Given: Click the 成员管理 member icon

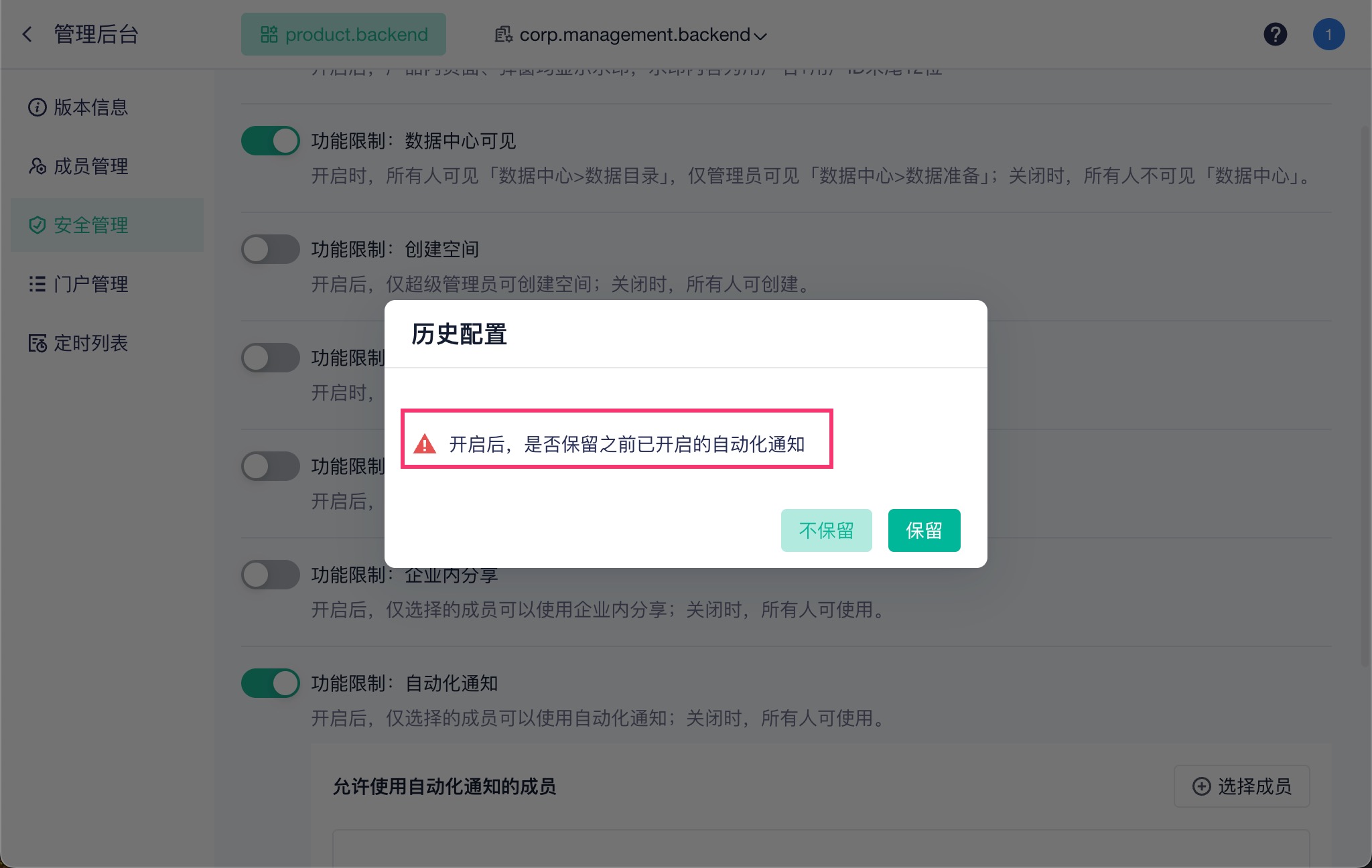Looking at the screenshot, I should tap(37, 166).
